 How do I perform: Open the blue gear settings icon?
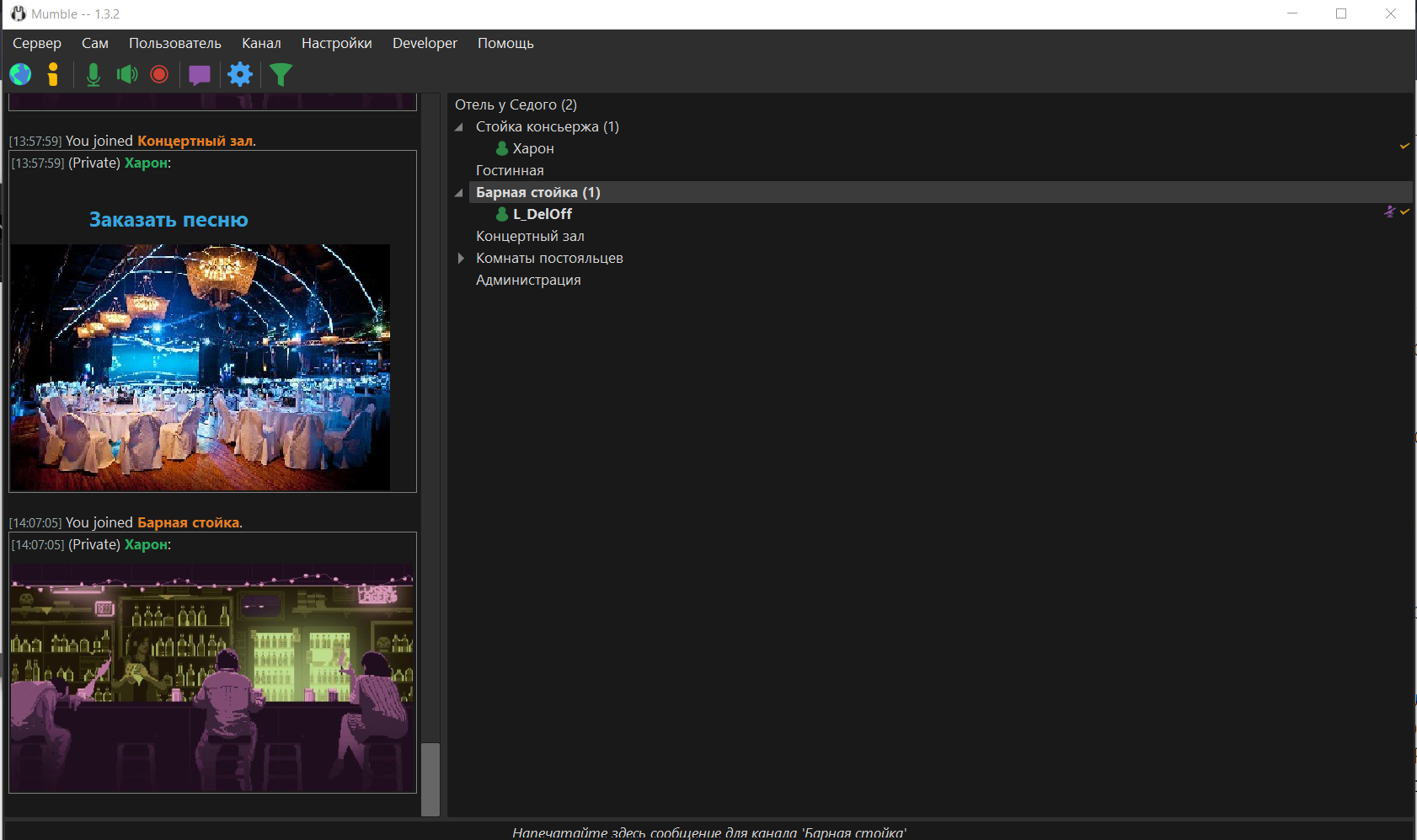coord(240,75)
